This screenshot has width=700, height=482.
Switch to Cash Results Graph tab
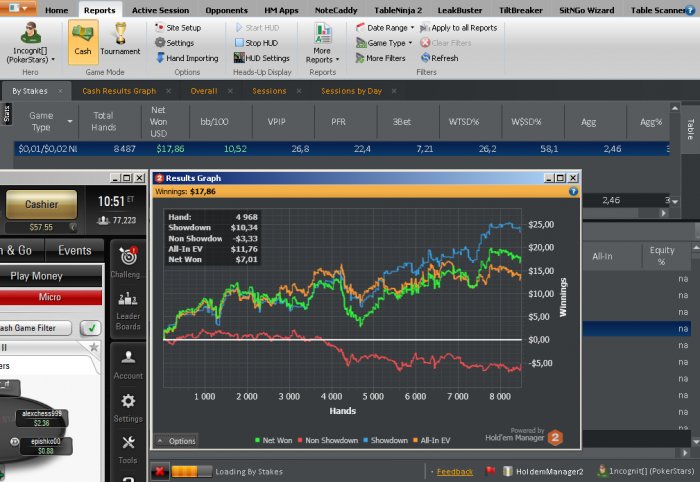(x=119, y=91)
